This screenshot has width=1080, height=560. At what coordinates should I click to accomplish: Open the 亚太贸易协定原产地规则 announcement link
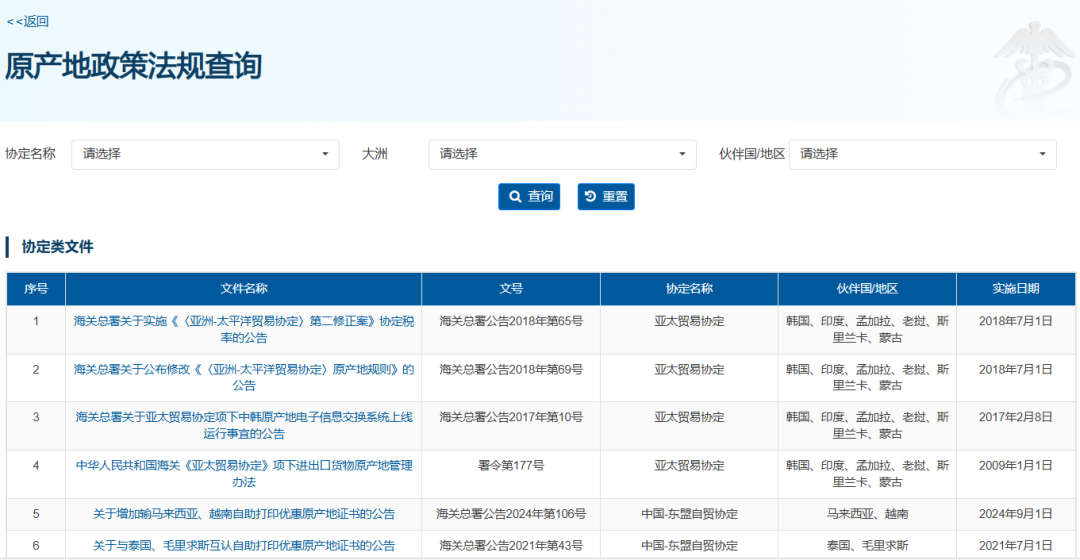click(x=244, y=377)
